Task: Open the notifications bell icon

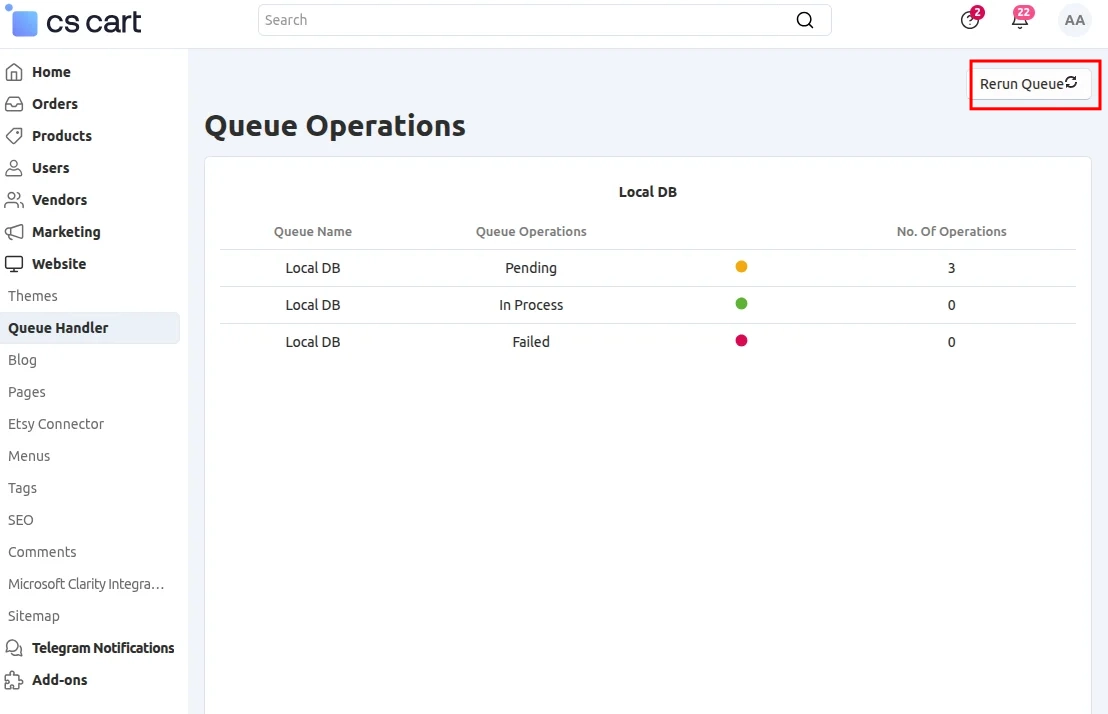Action: click(1020, 20)
